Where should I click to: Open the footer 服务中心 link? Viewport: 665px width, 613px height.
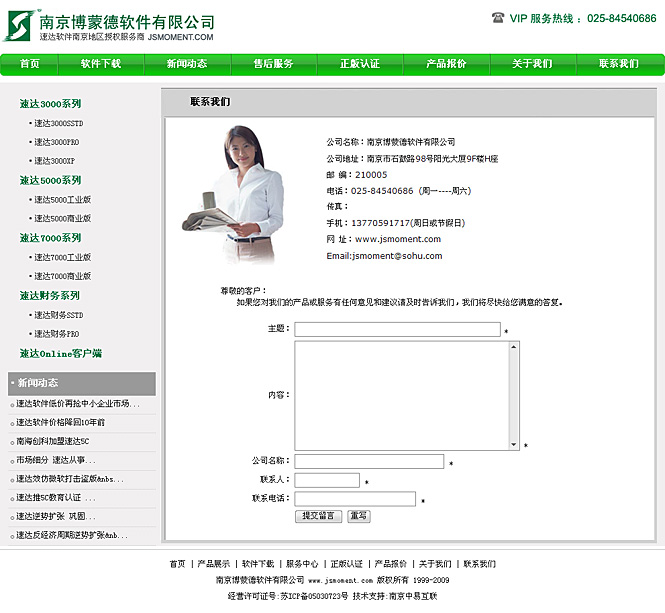[x=302, y=564]
